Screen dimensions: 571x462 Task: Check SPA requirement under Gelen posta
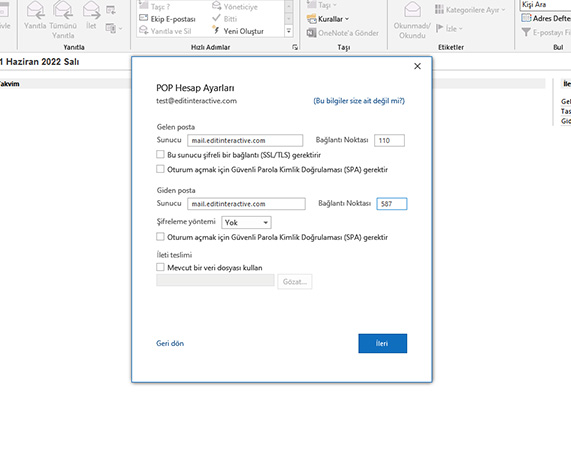[160, 169]
